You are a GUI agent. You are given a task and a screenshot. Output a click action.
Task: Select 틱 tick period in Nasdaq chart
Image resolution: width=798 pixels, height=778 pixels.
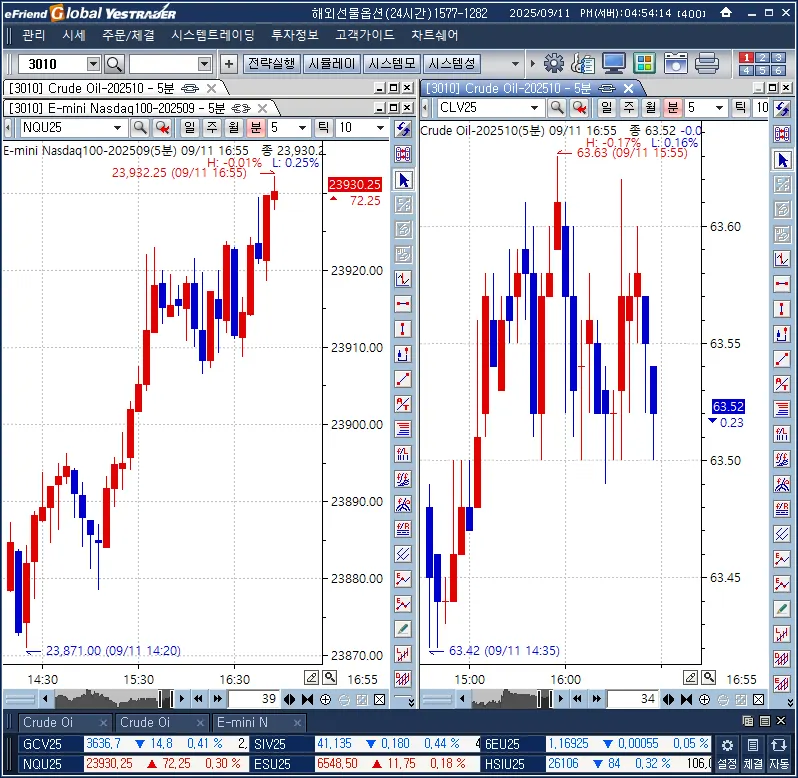(x=324, y=127)
